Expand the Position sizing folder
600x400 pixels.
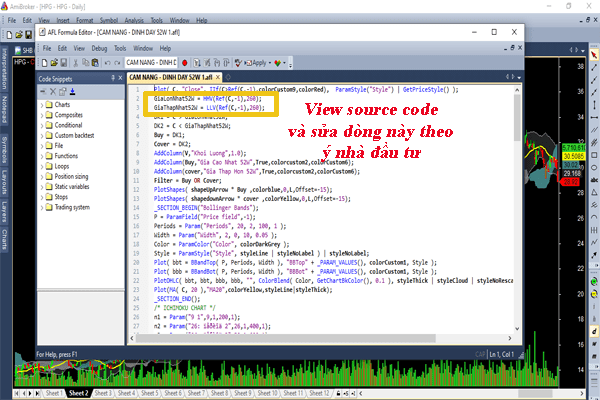point(42,176)
